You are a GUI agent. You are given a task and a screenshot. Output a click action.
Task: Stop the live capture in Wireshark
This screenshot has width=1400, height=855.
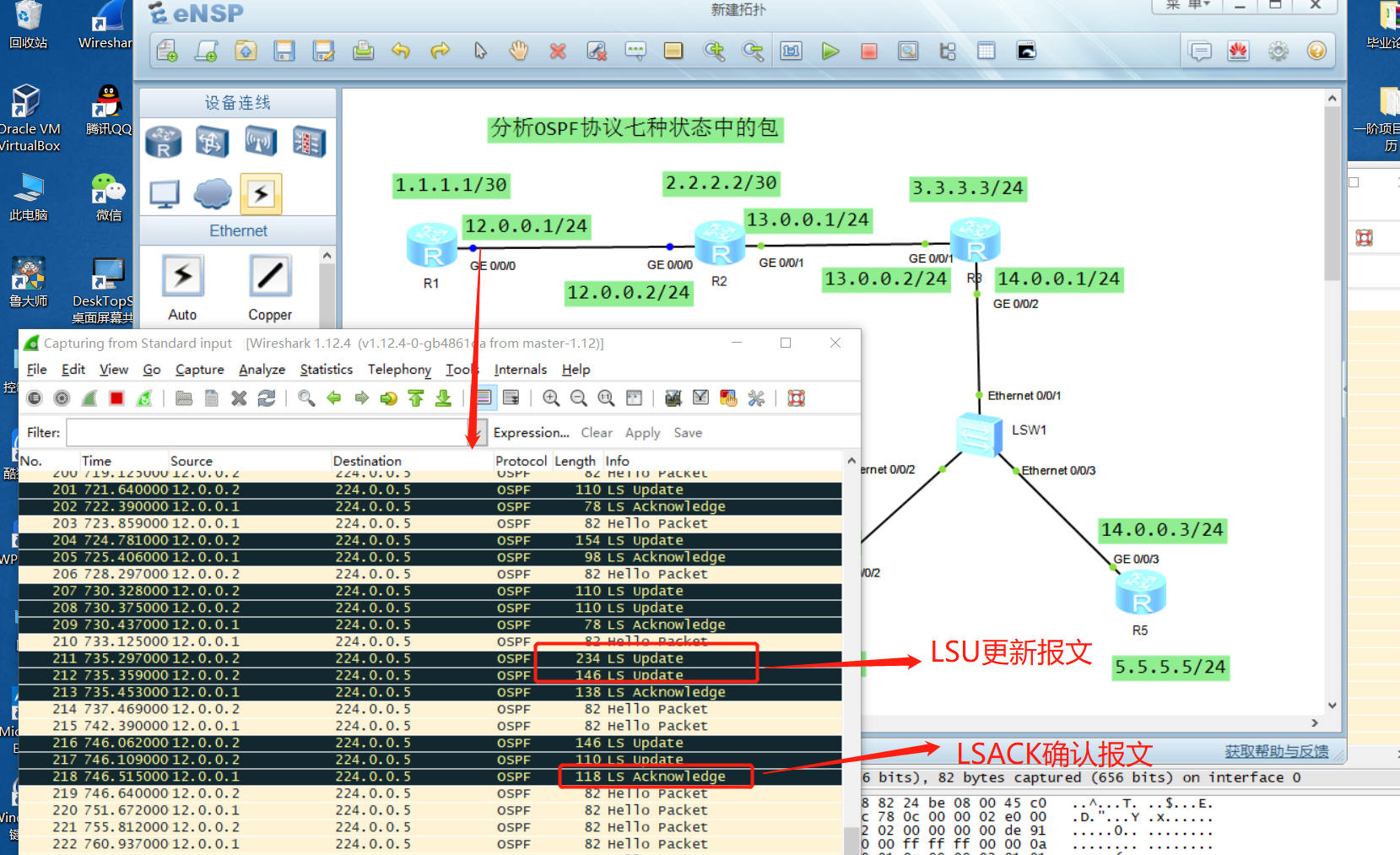point(116,398)
